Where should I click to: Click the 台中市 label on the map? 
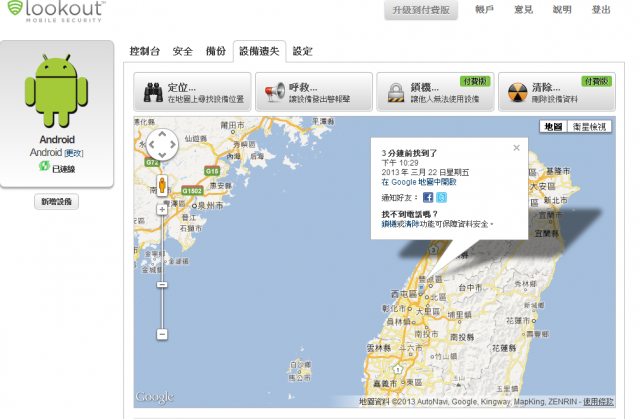470,288
